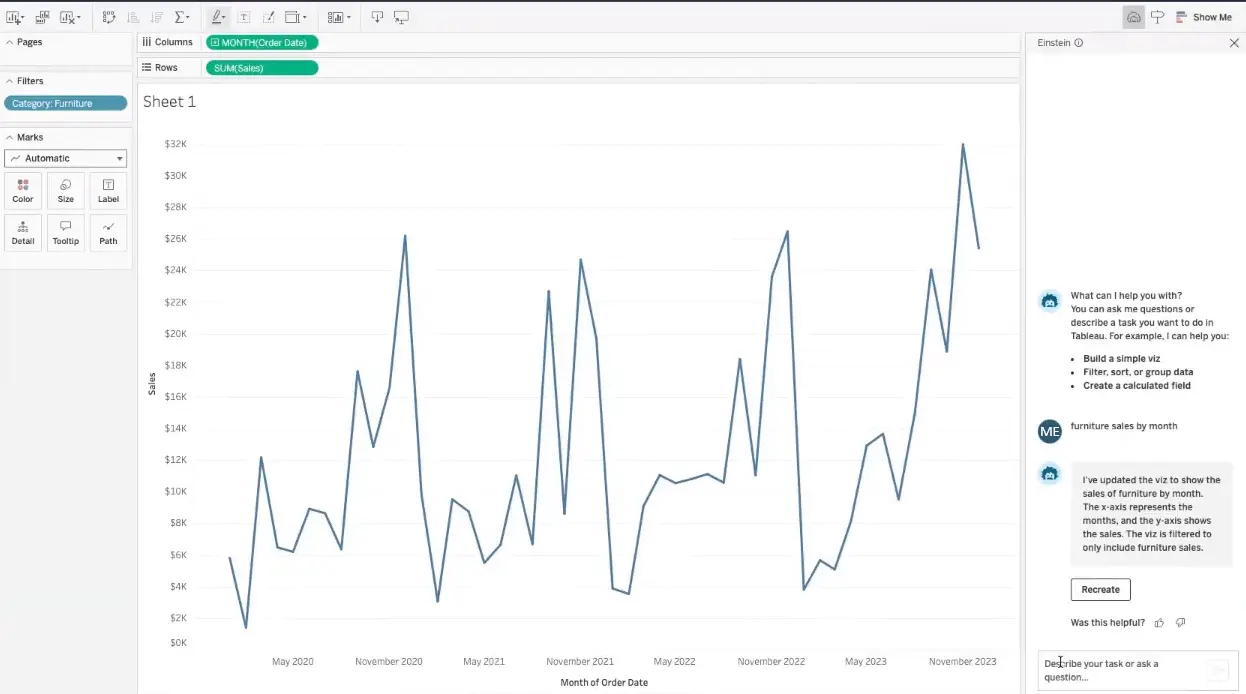Switch to the Sheet 1 worksheet
1246x694 pixels.
tap(168, 101)
